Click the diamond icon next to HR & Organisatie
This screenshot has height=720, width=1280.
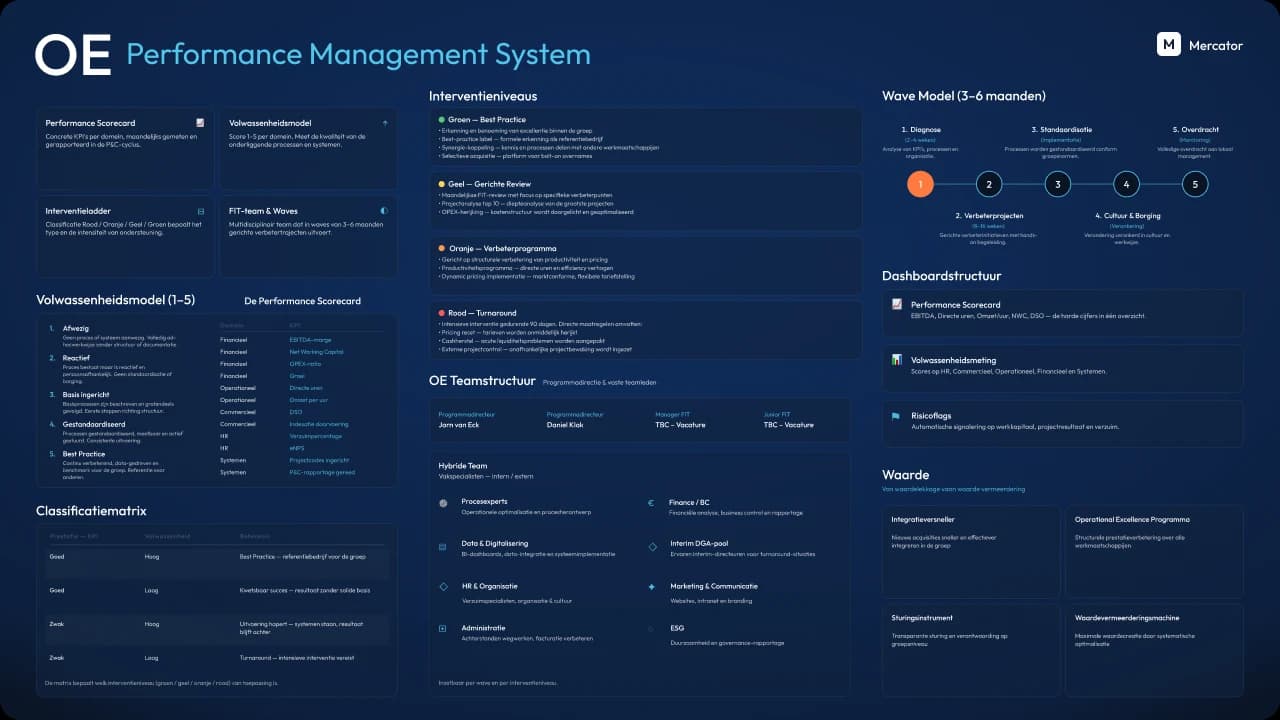pyautogui.click(x=443, y=587)
